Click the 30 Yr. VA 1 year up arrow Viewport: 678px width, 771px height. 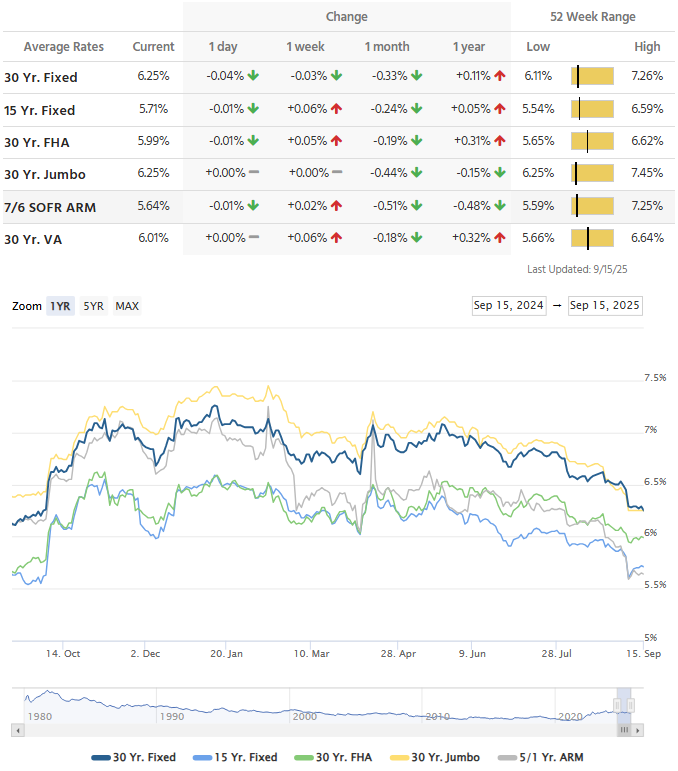click(499, 238)
